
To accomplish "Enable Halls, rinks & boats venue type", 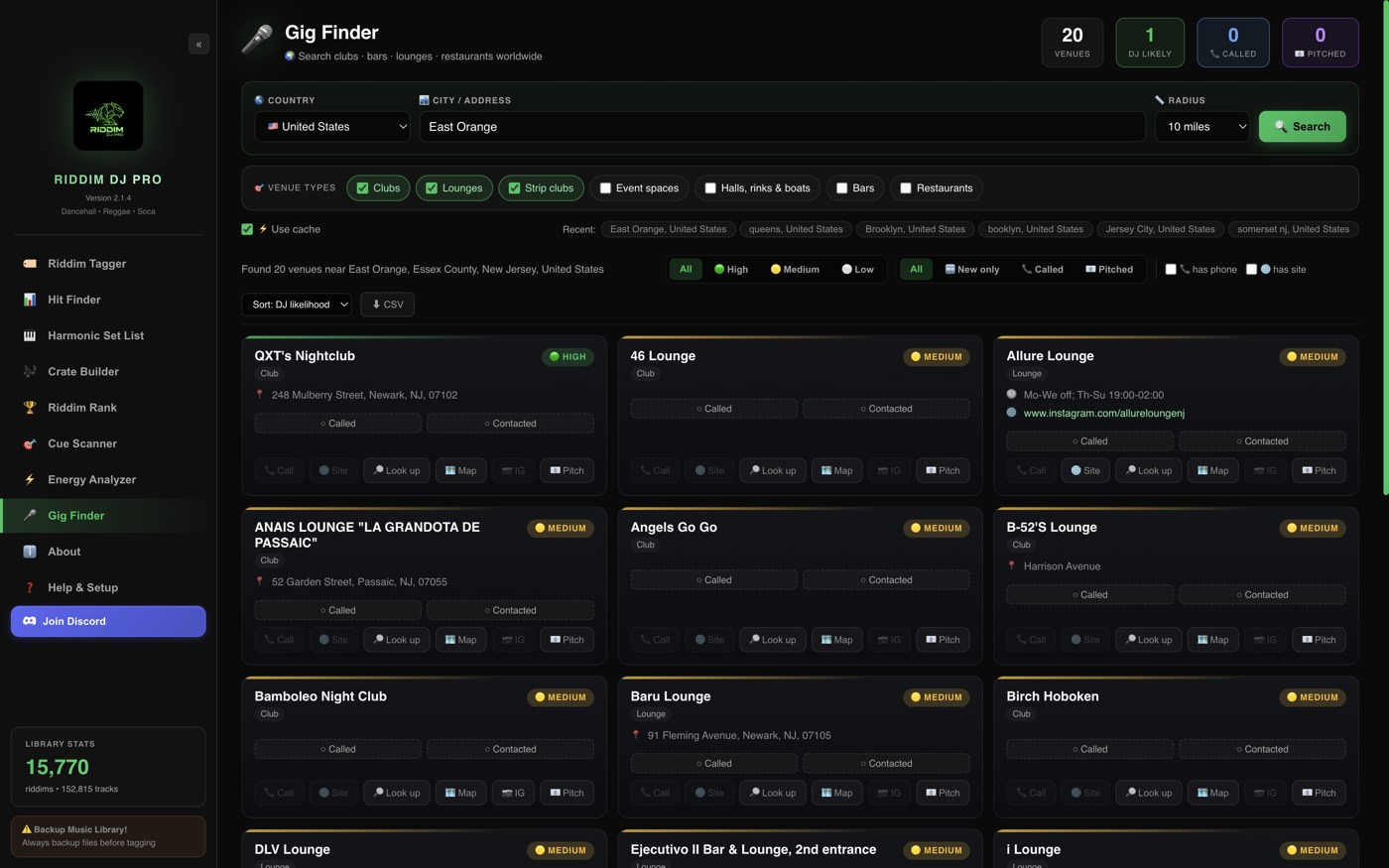I will point(757,187).
